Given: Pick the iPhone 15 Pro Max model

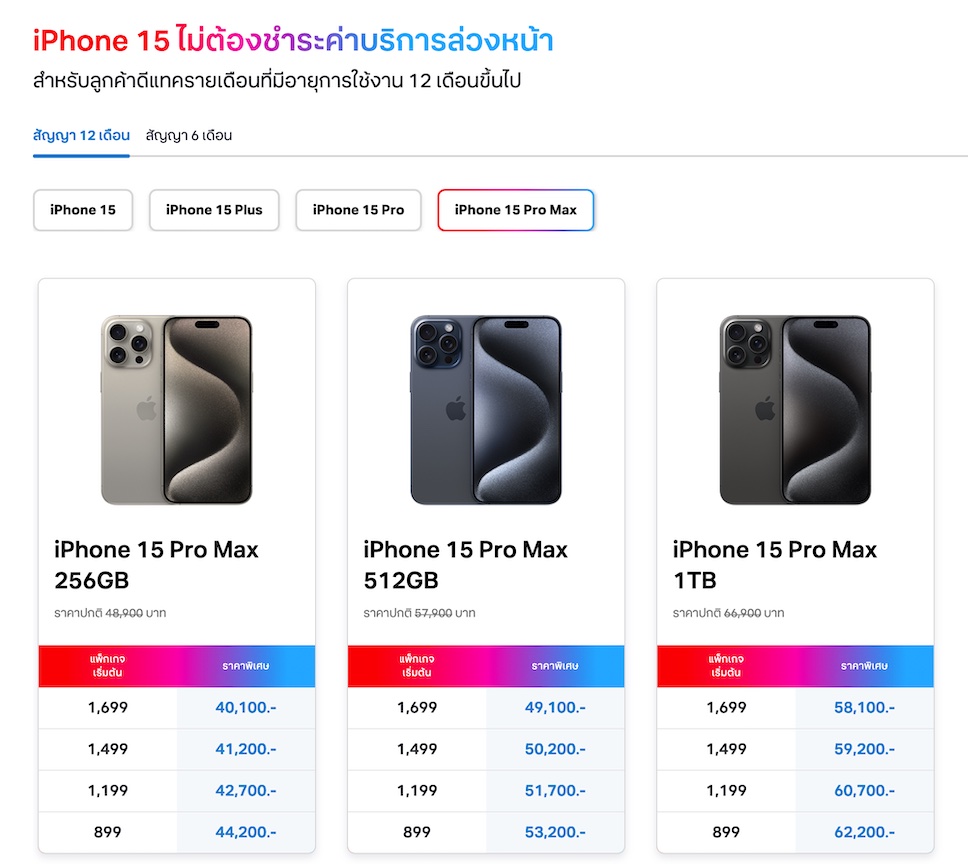Looking at the screenshot, I should click(x=515, y=210).
